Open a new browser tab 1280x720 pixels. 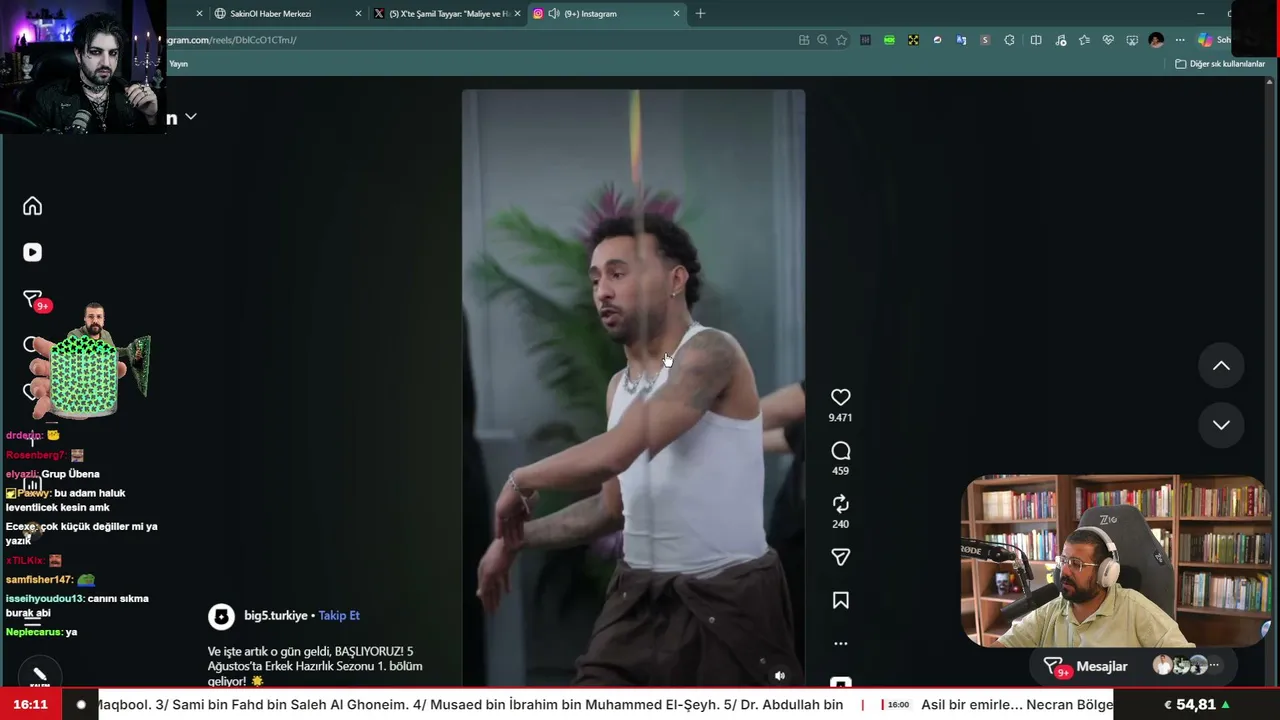point(700,14)
